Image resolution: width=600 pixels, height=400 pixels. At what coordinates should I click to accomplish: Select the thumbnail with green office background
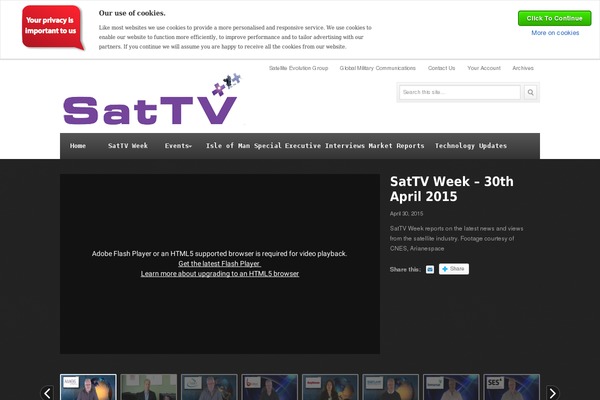point(149,387)
